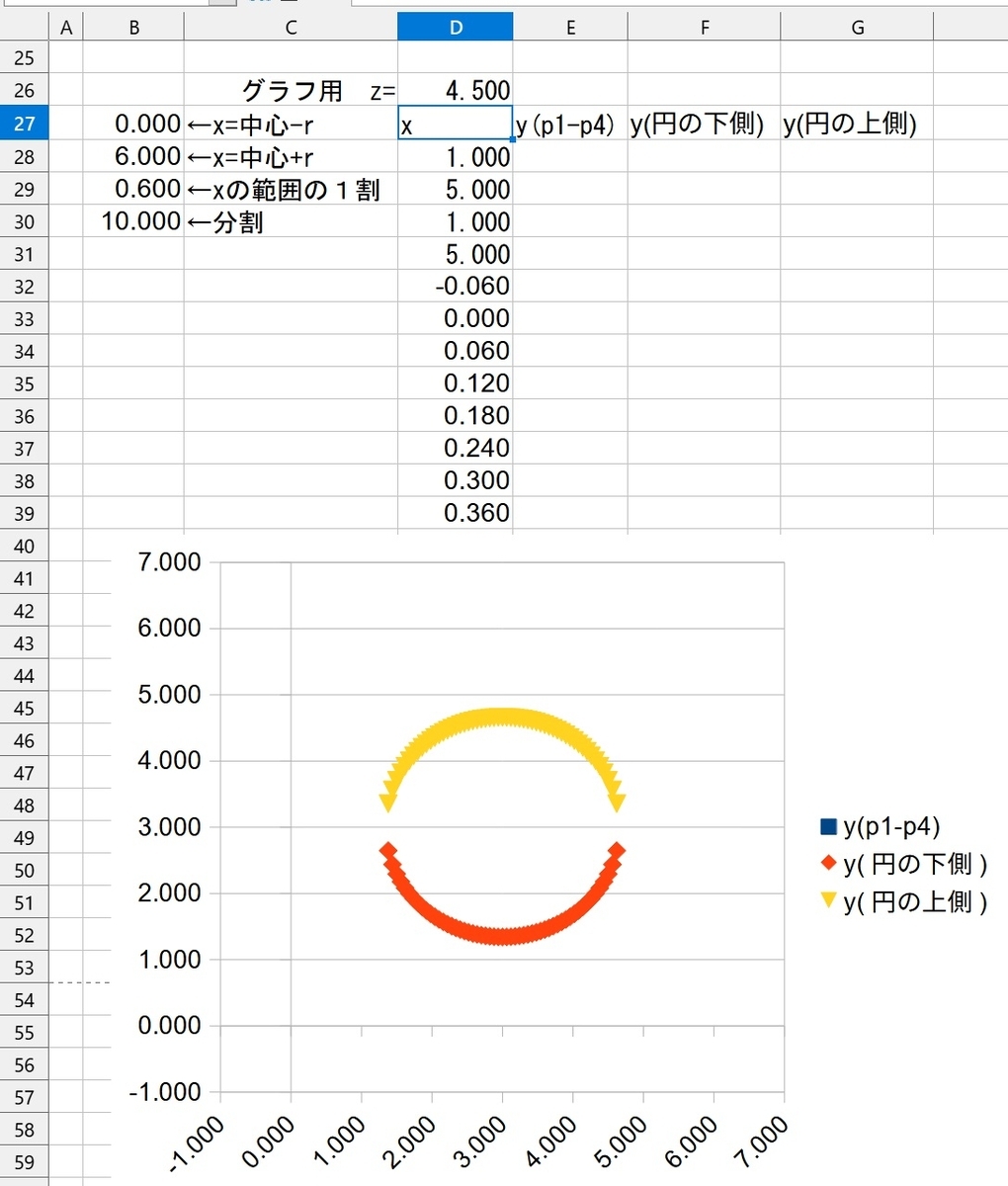Click the 10.000 value in column B
1008x1186 pixels.
(x=133, y=221)
